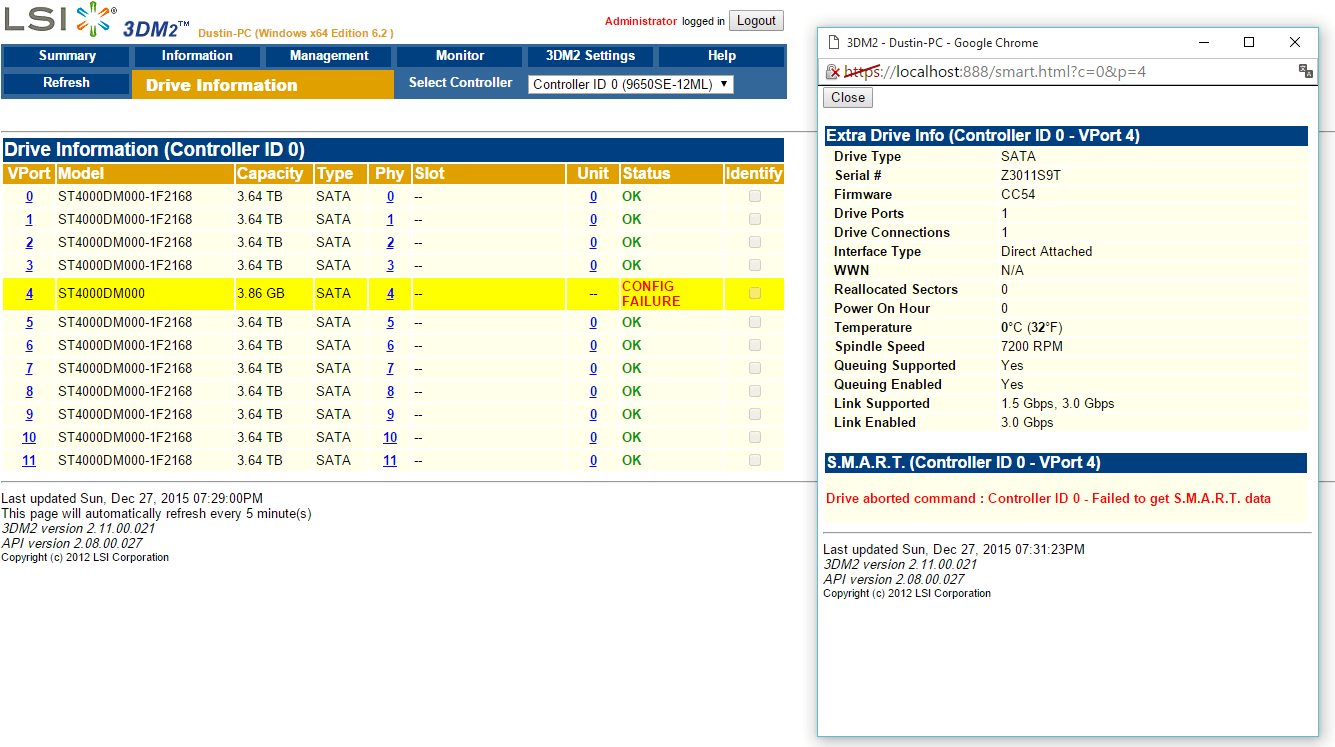Screen dimensions: 1335x747
Task: Toggle Identify checkbox for VPort 1
Action: [755, 219]
